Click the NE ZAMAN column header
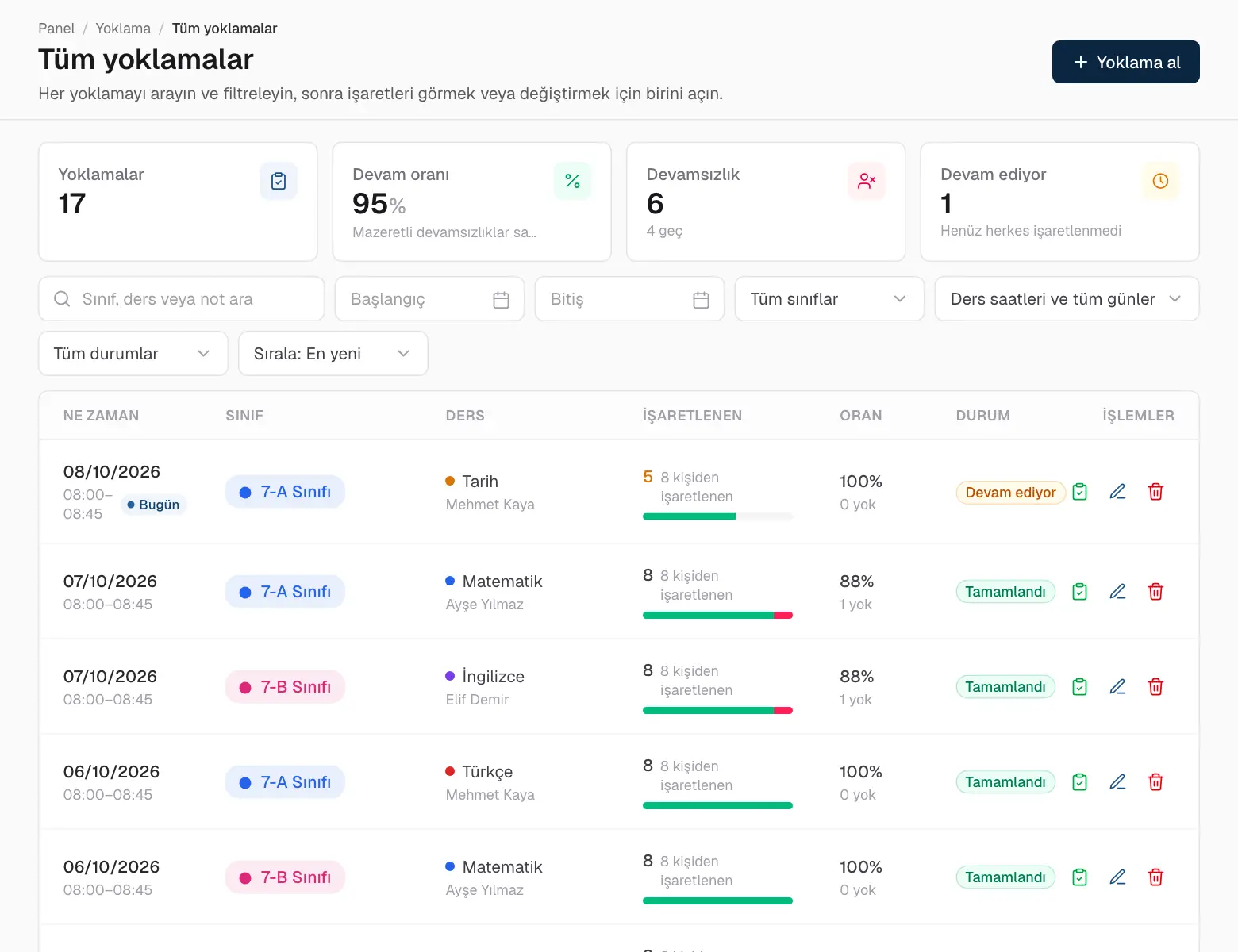 [x=101, y=416]
